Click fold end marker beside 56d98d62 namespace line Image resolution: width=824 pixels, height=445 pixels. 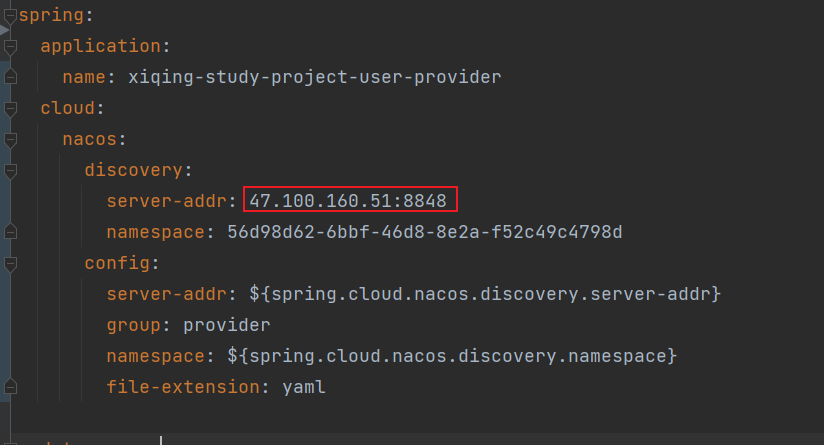(10, 232)
